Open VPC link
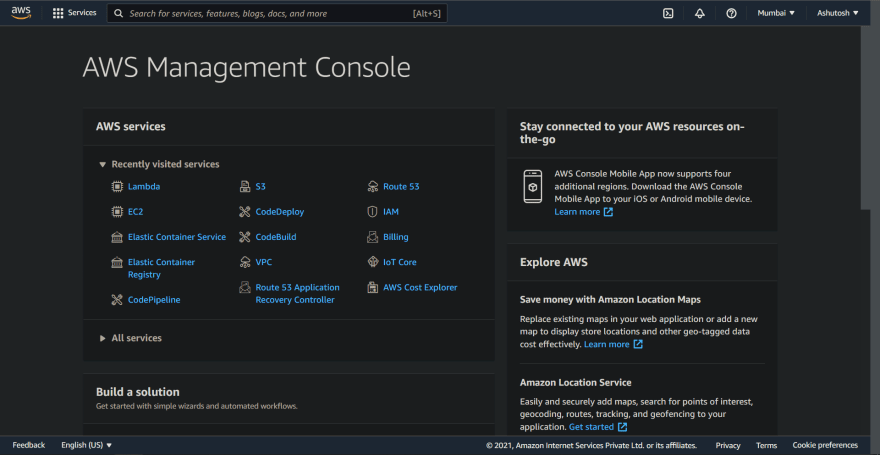 tap(264, 262)
